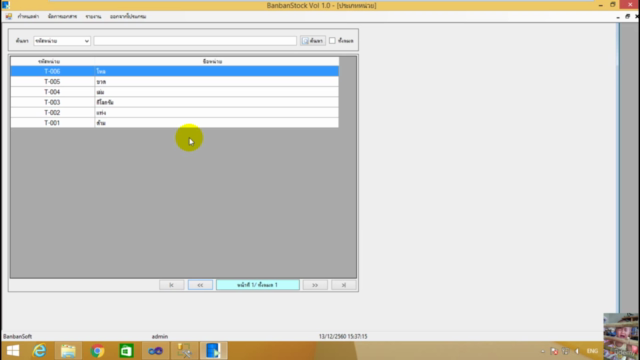
Task: Go to next page with >> button
Action: coord(315,285)
